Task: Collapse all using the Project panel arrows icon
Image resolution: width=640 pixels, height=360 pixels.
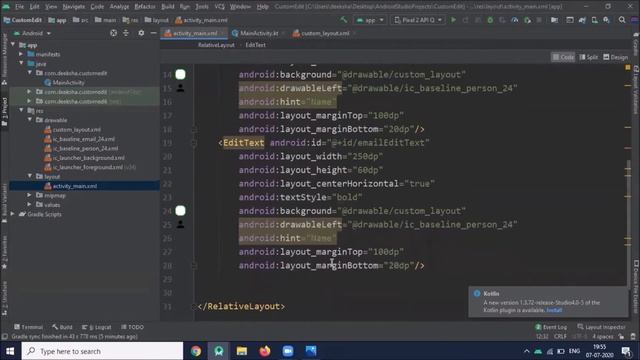Action: click(126, 33)
